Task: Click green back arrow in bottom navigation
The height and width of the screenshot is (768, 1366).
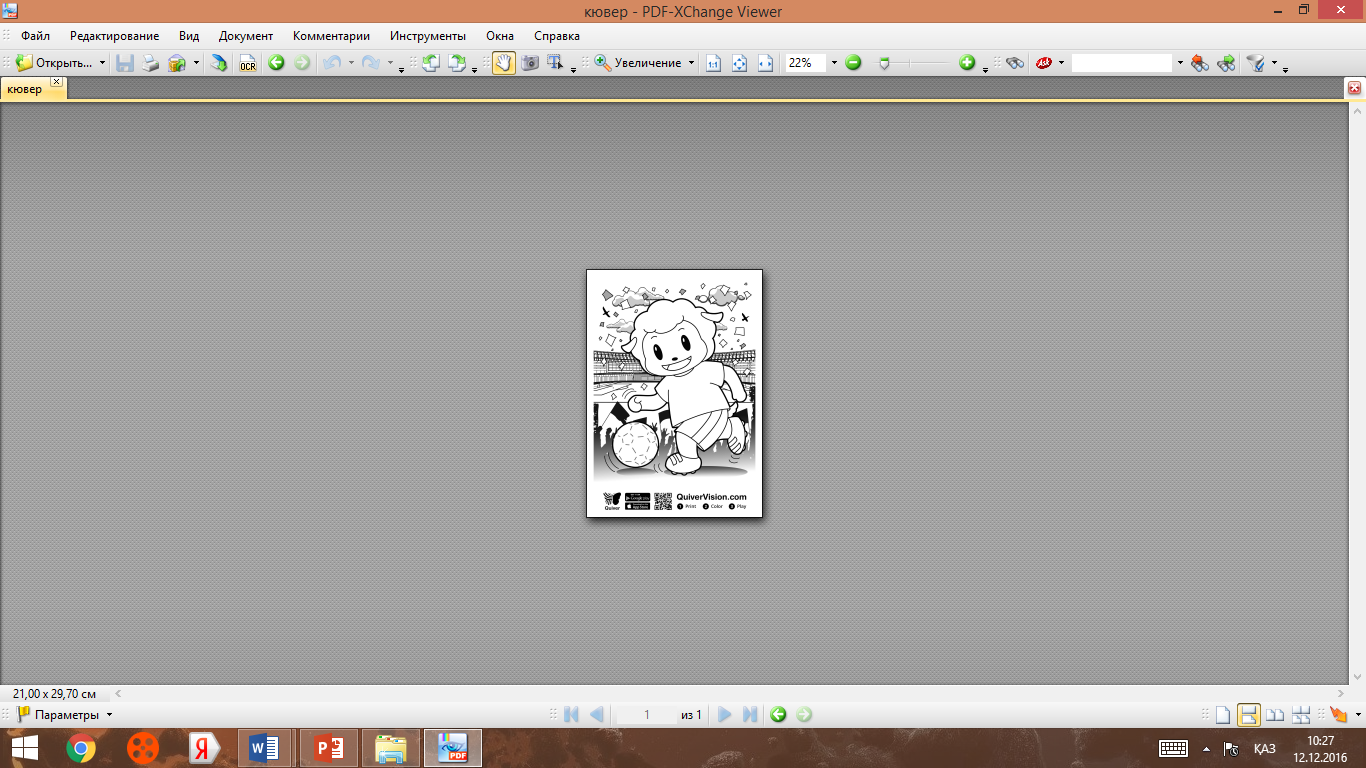Action: [x=778, y=715]
